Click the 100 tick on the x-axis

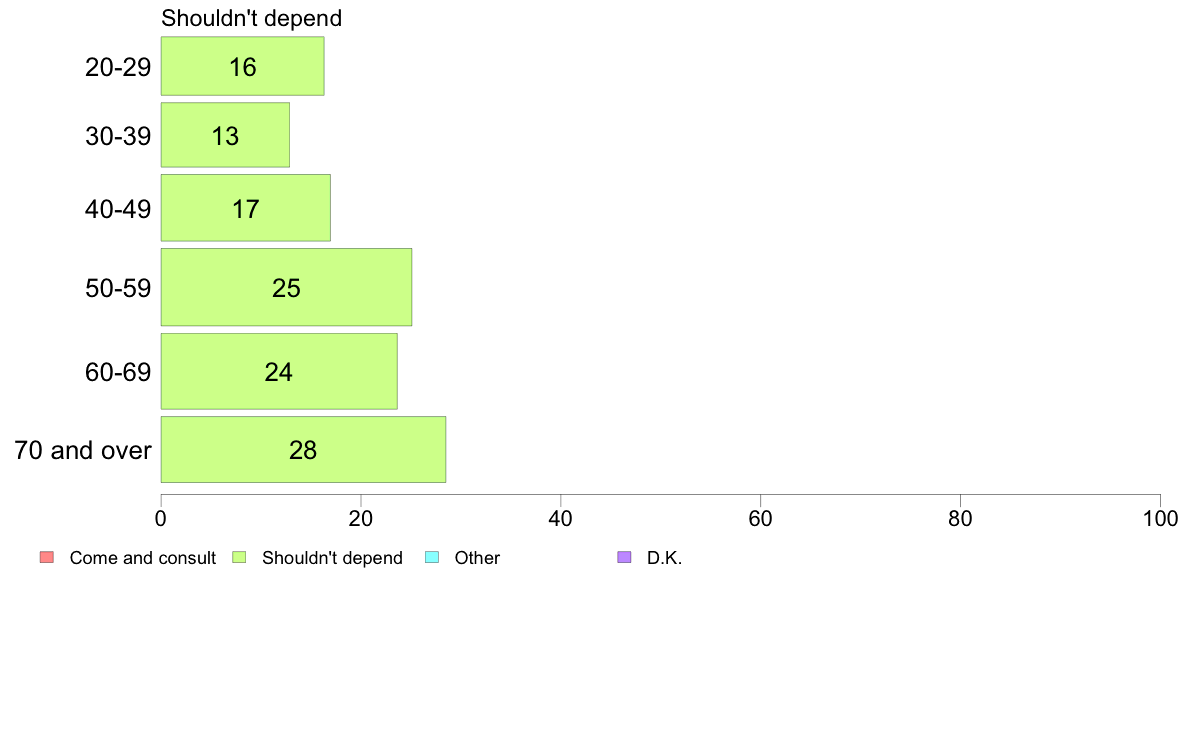click(x=1160, y=519)
